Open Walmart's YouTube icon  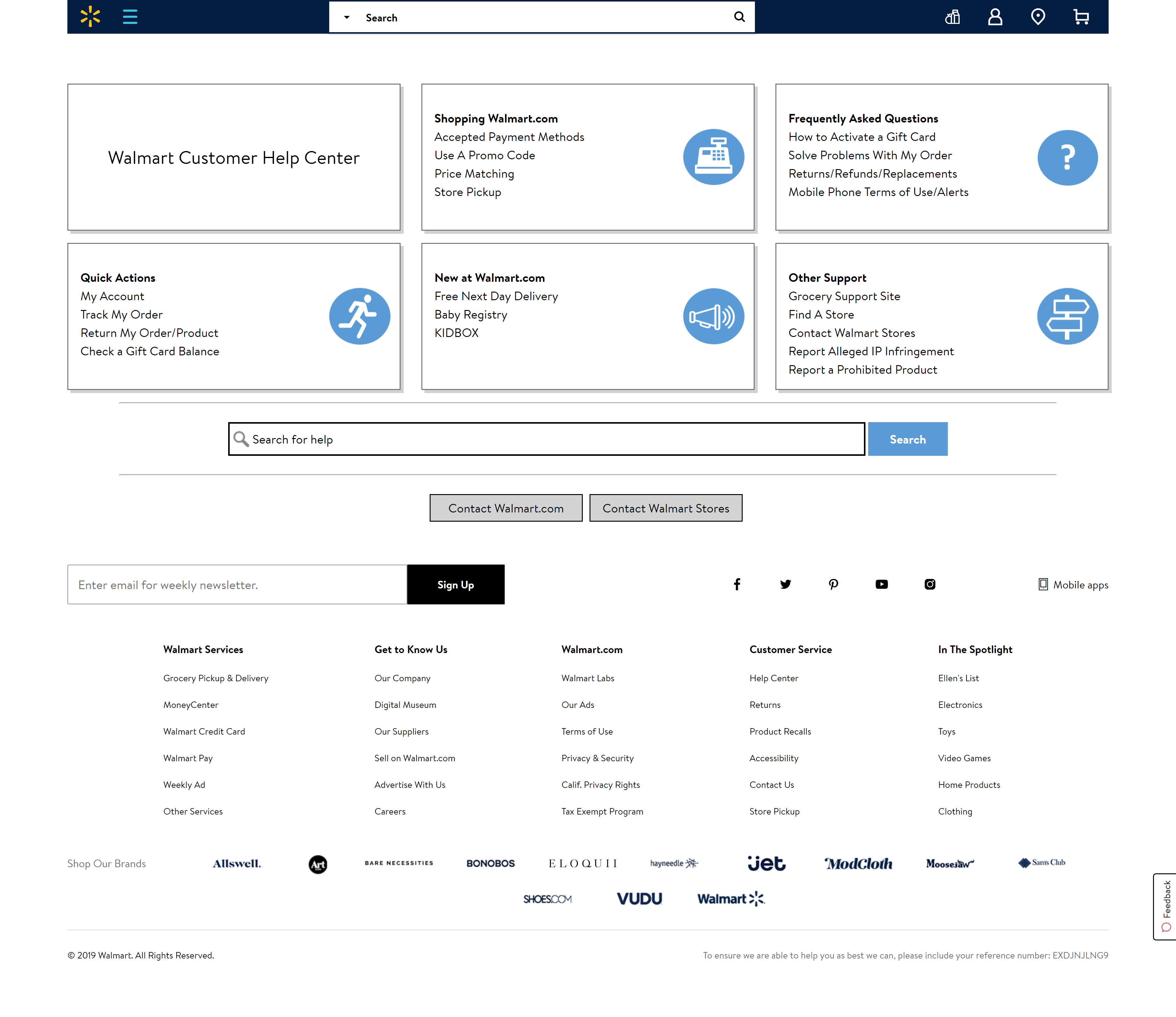[x=881, y=584]
